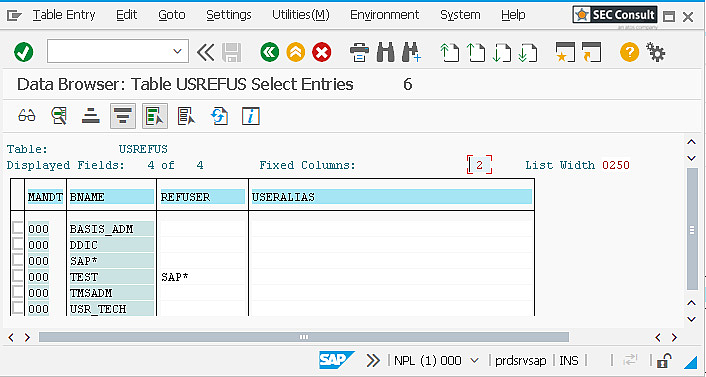Click the green Back button
Image resolution: width=706 pixels, height=377 pixels.
tap(269, 52)
